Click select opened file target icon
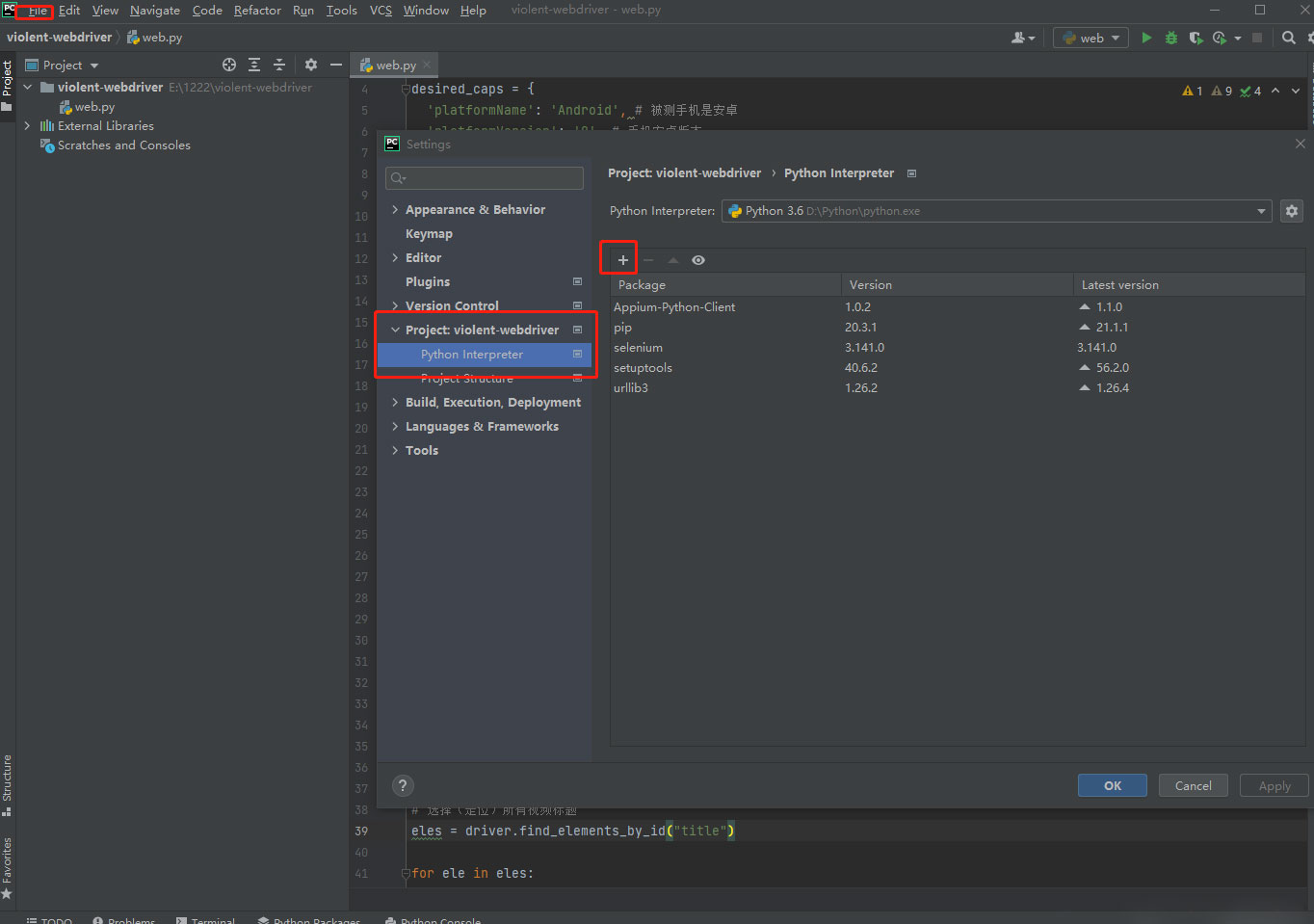The image size is (1314, 924). 229,65
